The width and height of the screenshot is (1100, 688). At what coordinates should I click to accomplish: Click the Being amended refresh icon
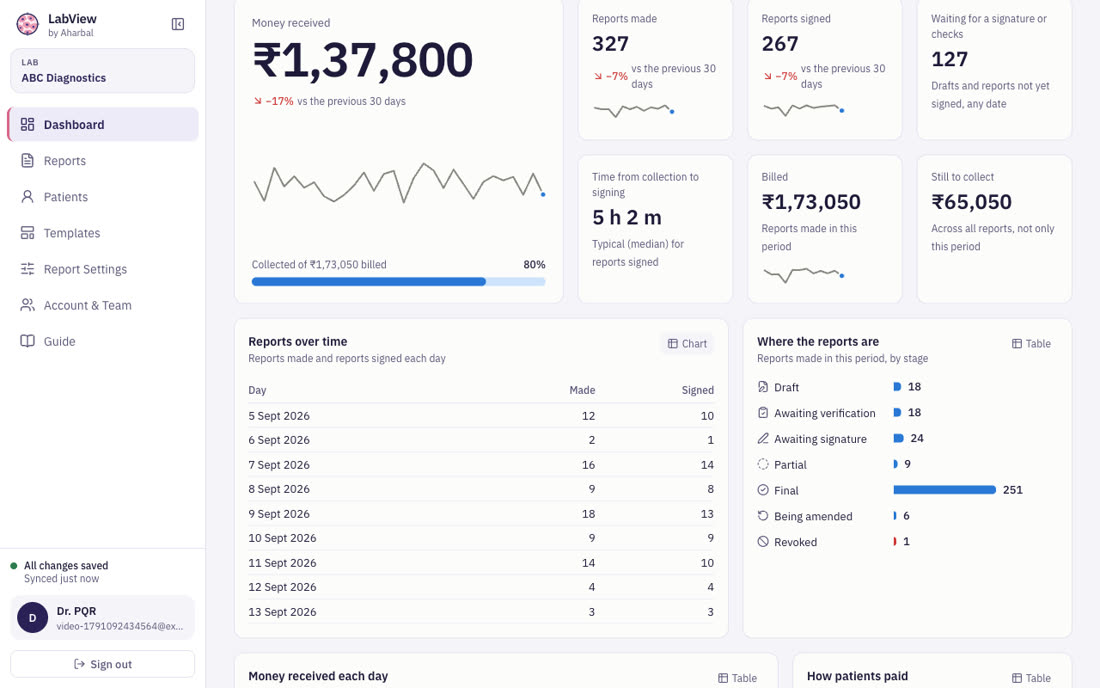[x=763, y=516]
